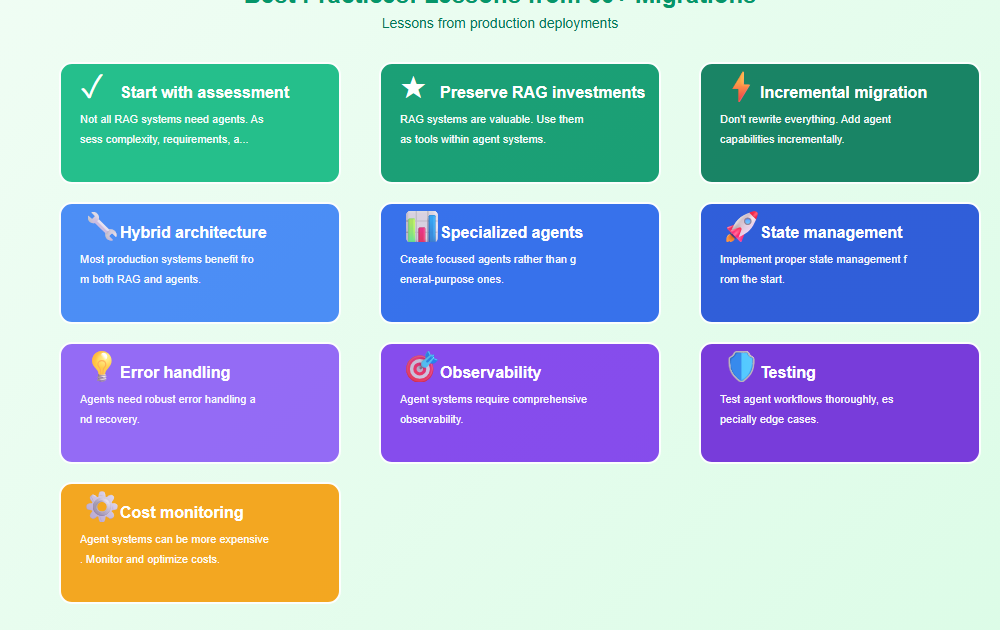
Task: Click the "Lessons from production deployments" subtitle
Action: tap(500, 23)
